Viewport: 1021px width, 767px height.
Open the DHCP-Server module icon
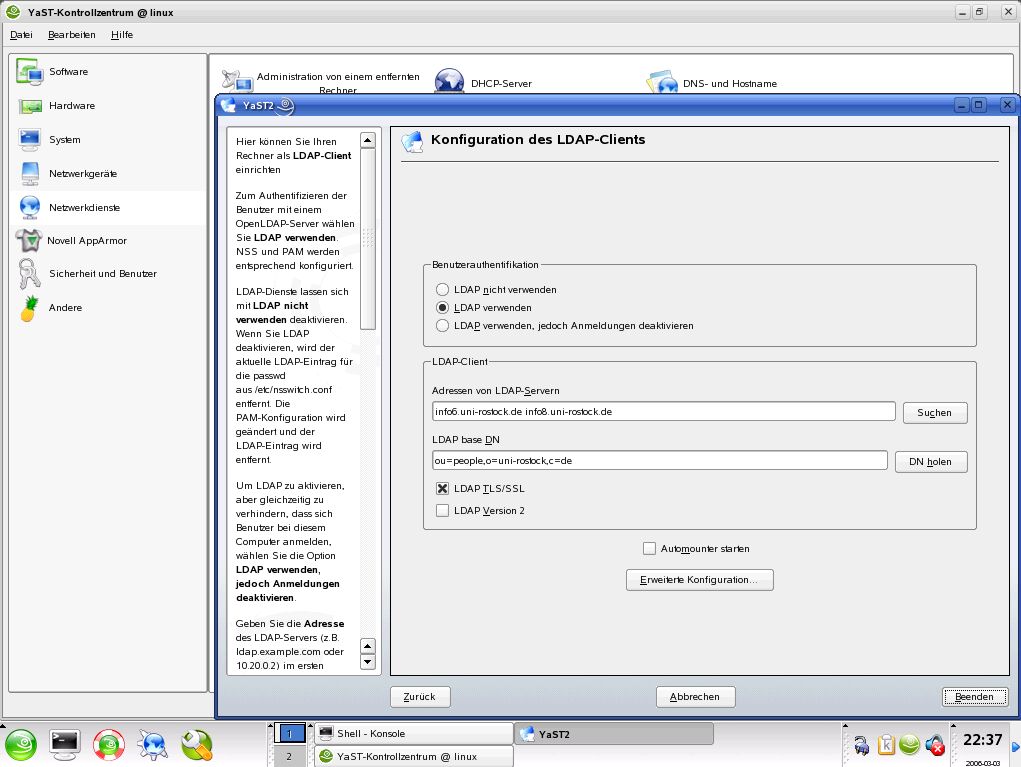pos(449,82)
